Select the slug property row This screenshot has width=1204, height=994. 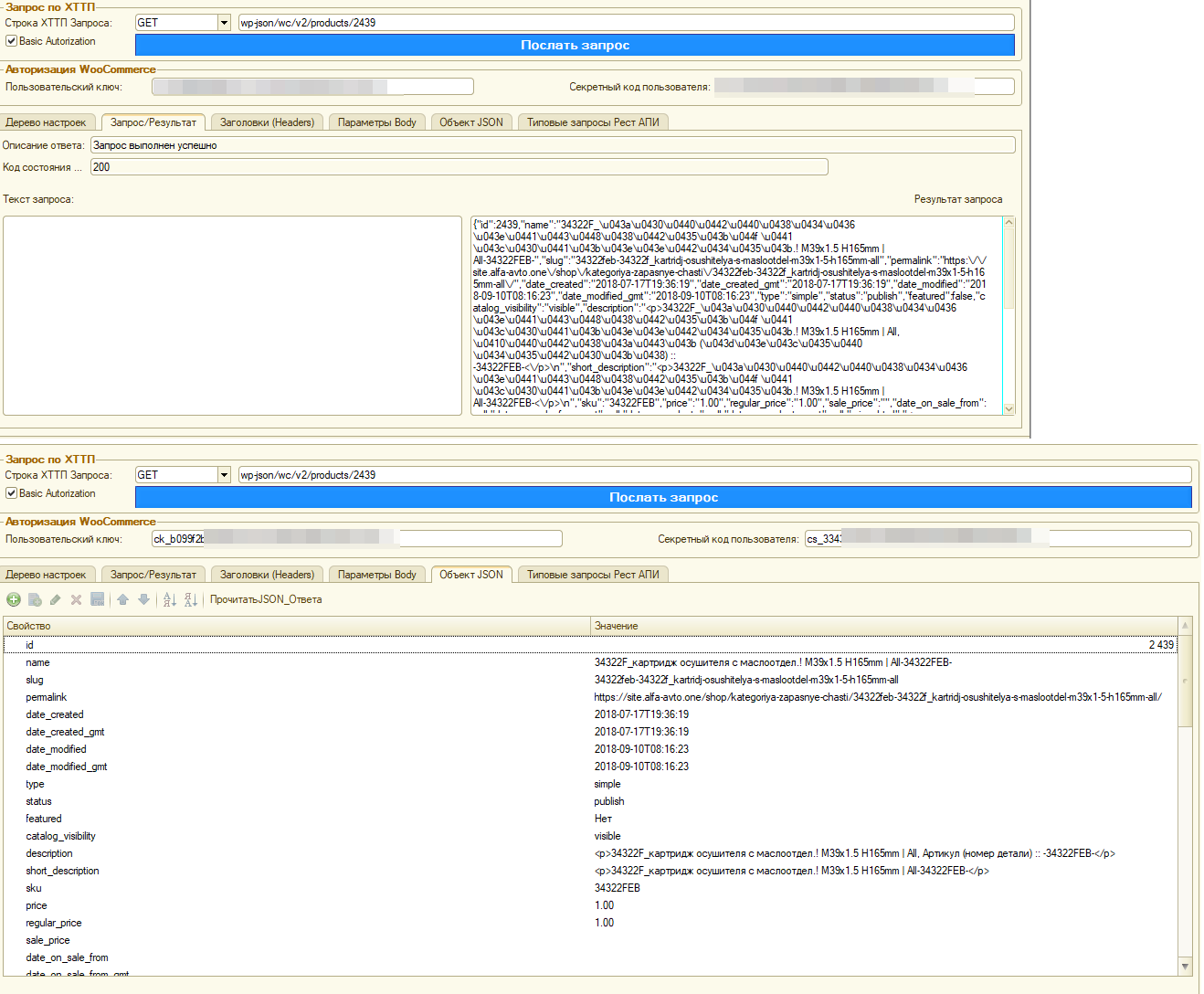click(x=590, y=680)
